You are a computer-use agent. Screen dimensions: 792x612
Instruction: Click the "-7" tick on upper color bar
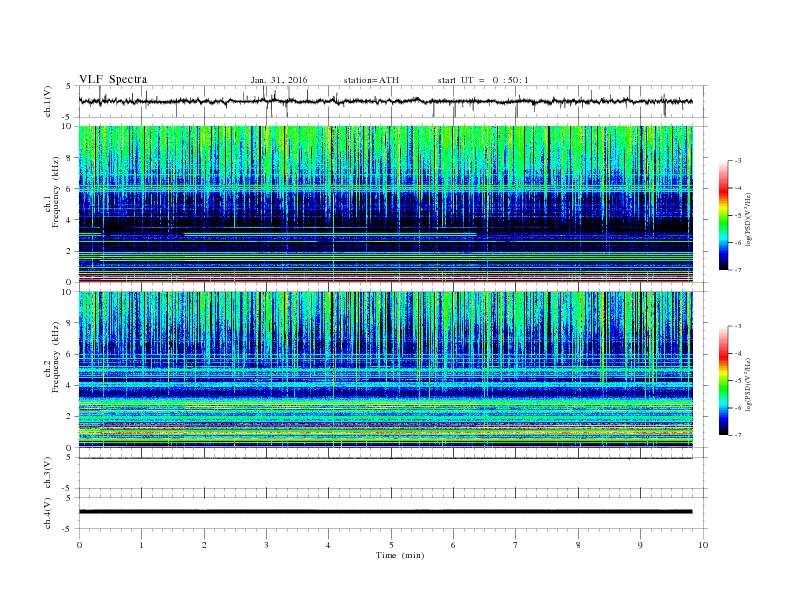[737, 270]
